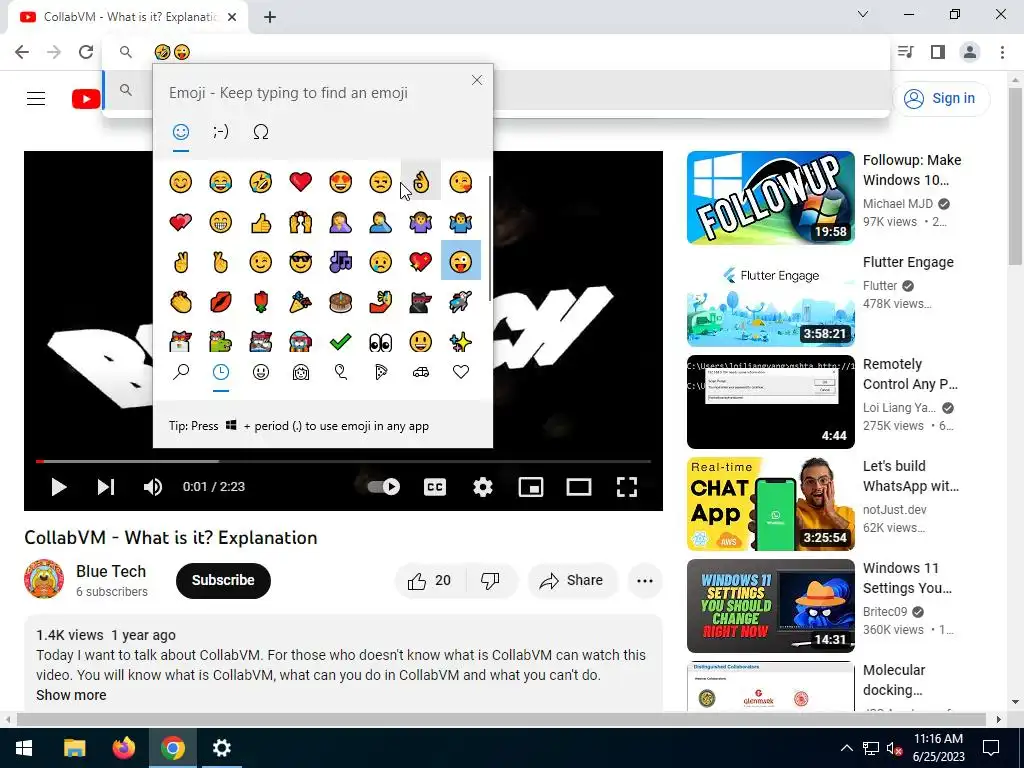Toggle closed captions on video
Image resolution: width=1024 pixels, height=768 pixels.
click(435, 487)
